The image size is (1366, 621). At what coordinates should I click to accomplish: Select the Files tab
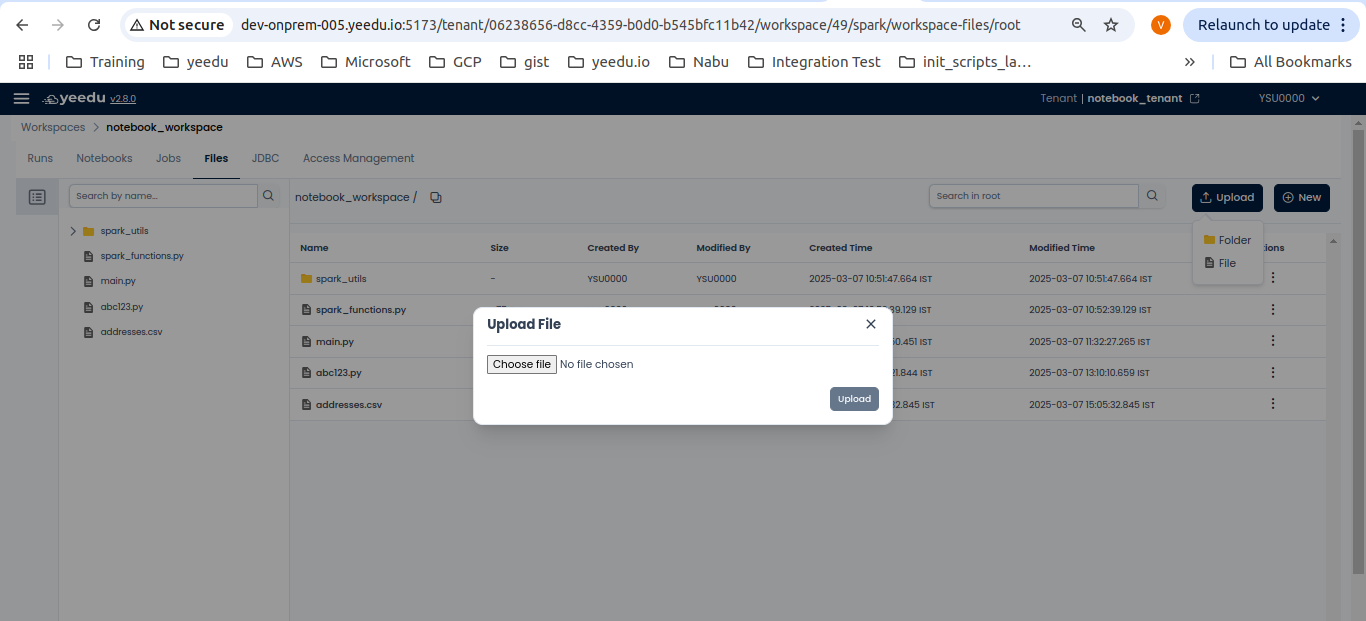tap(216, 158)
